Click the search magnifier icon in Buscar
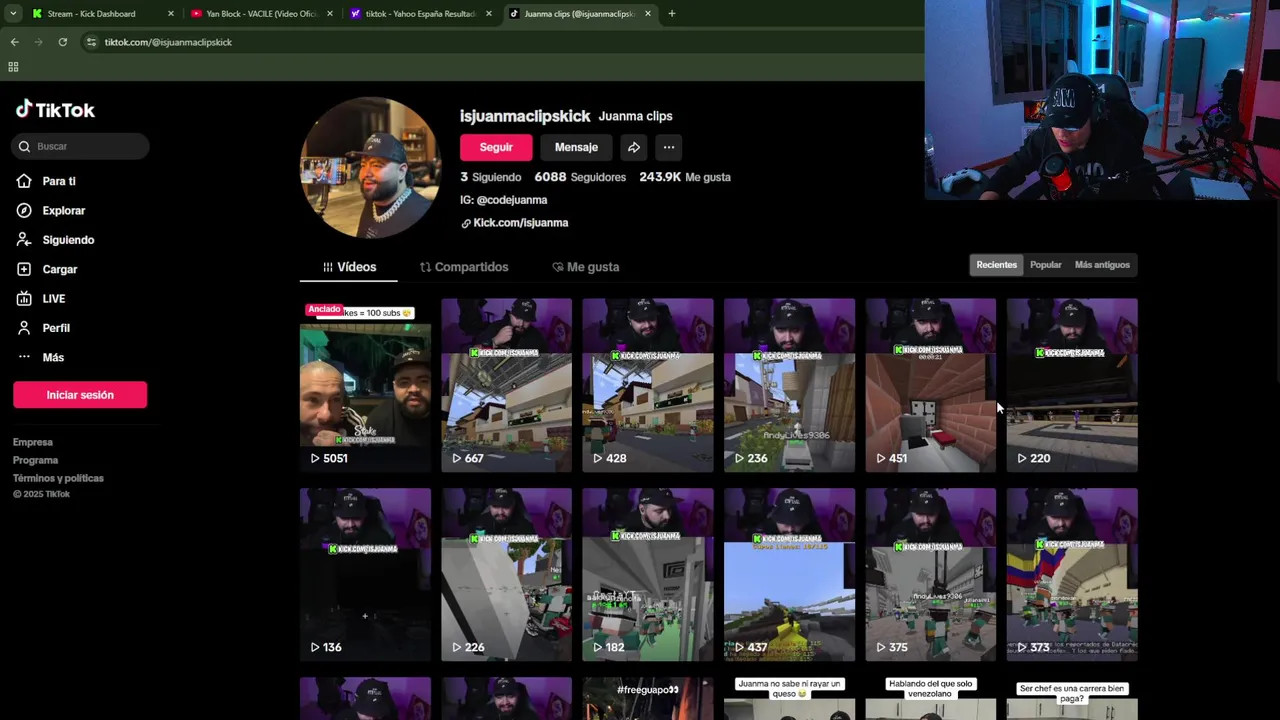 pos(24,146)
